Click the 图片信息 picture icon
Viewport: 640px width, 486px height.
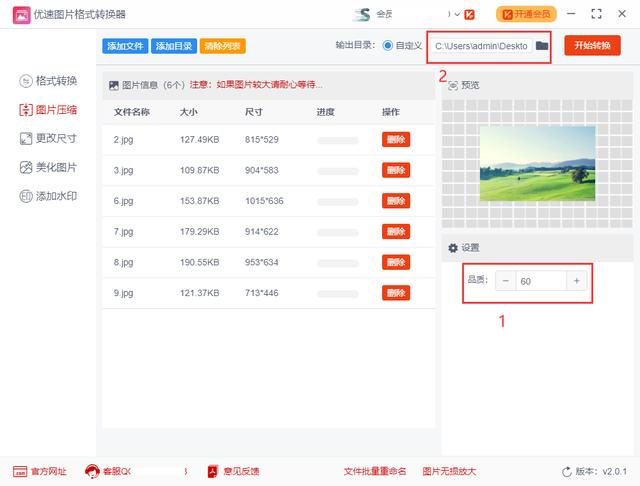coord(113,85)
